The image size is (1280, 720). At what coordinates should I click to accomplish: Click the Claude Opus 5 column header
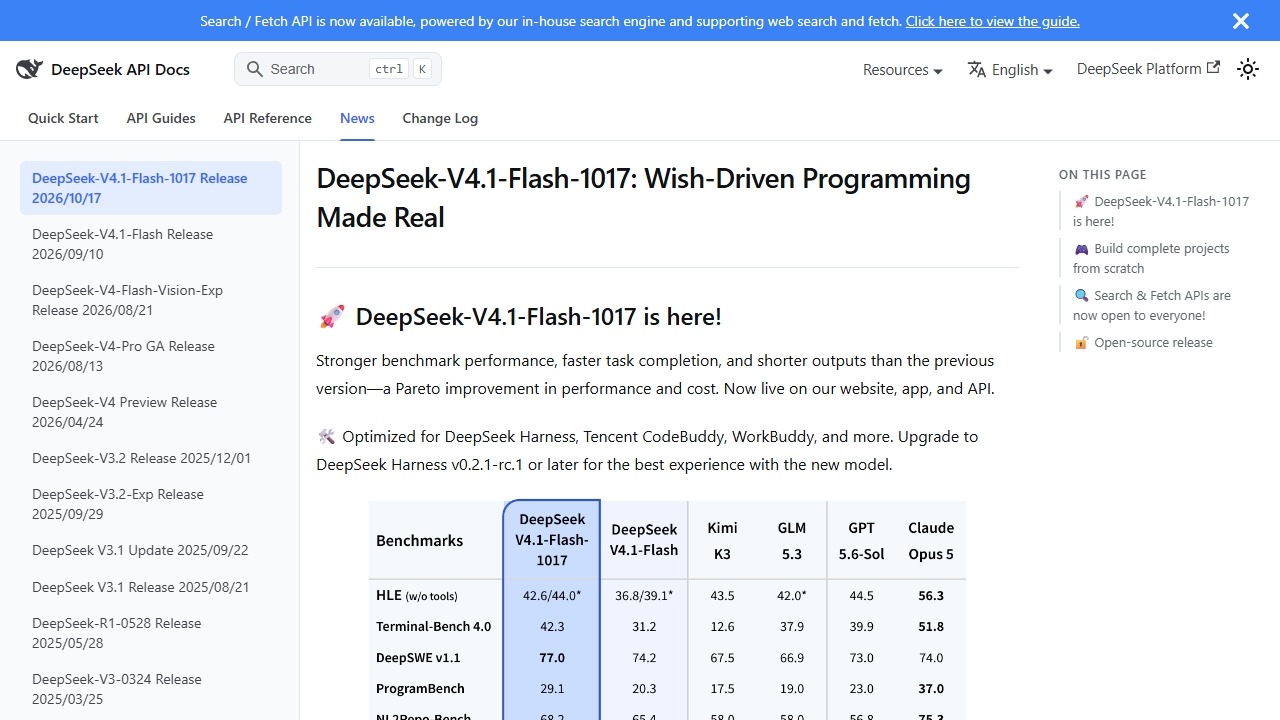[931, 540]
